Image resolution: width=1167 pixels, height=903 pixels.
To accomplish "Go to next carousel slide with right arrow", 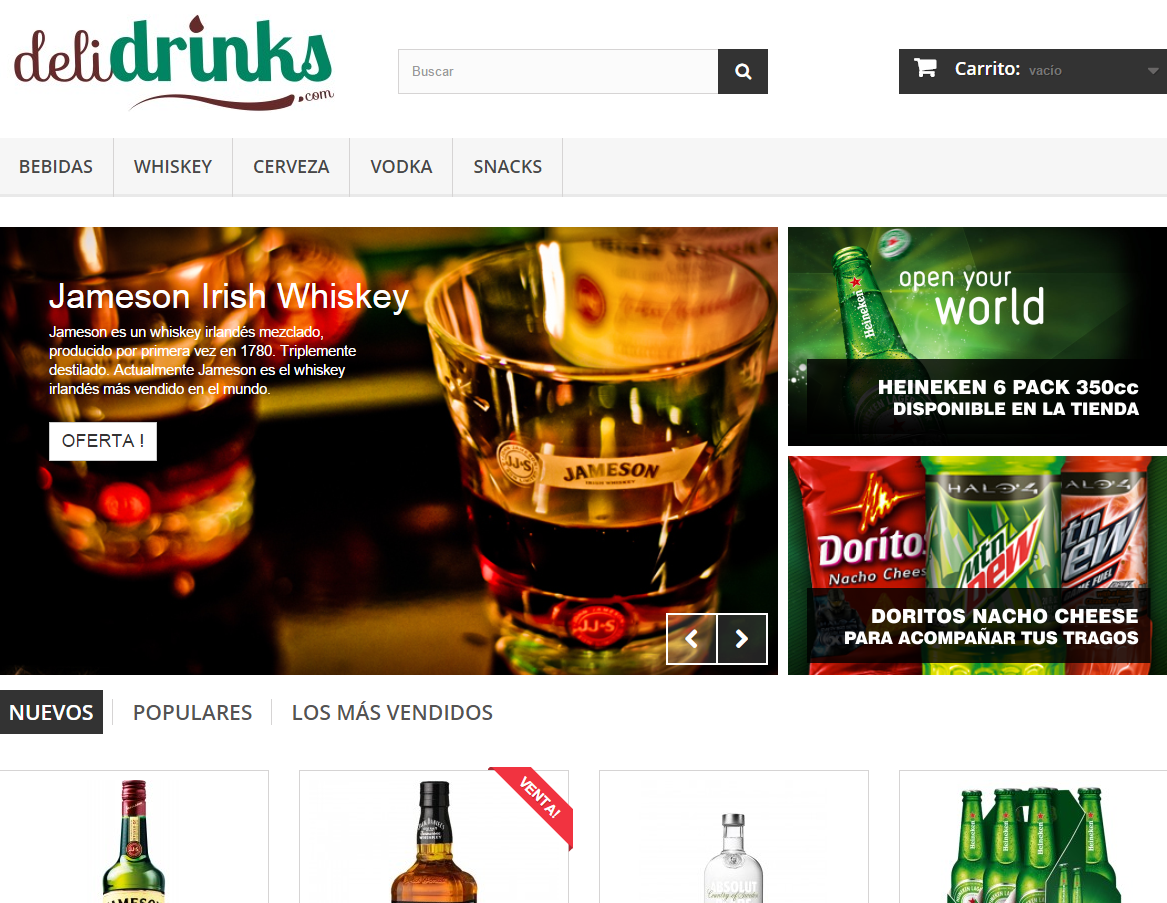I will [x=741, y=639].
